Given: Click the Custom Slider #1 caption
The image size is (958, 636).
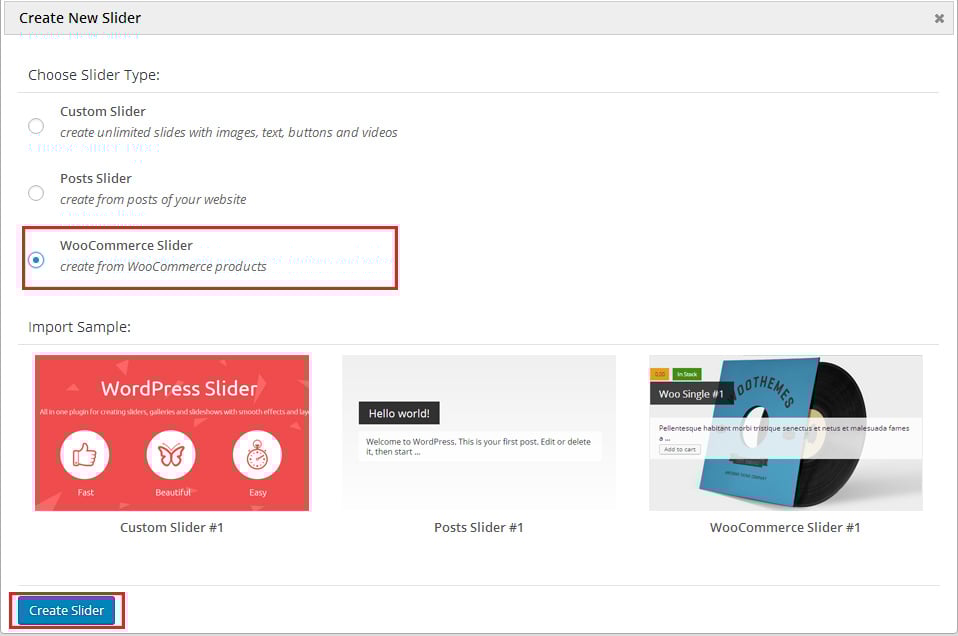Looking at the screenshot, I should [171, 527].
